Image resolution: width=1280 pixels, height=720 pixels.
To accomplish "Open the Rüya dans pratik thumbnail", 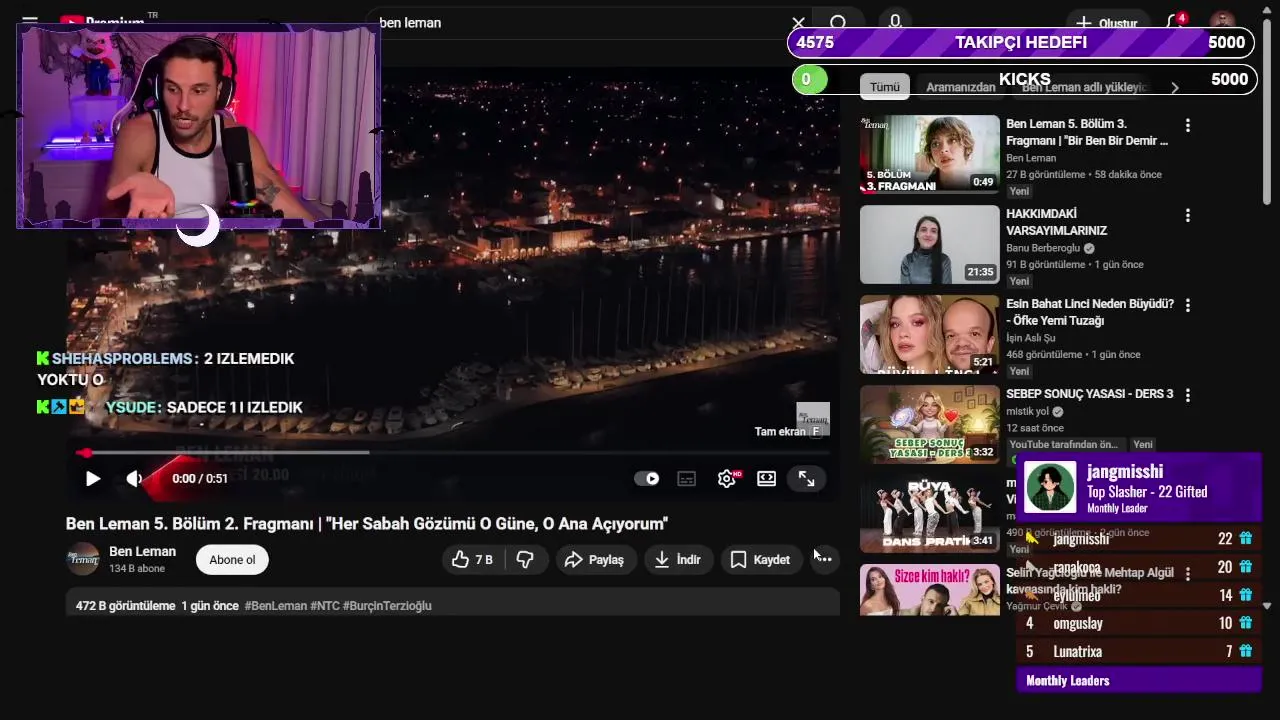I will click(930, 515).
